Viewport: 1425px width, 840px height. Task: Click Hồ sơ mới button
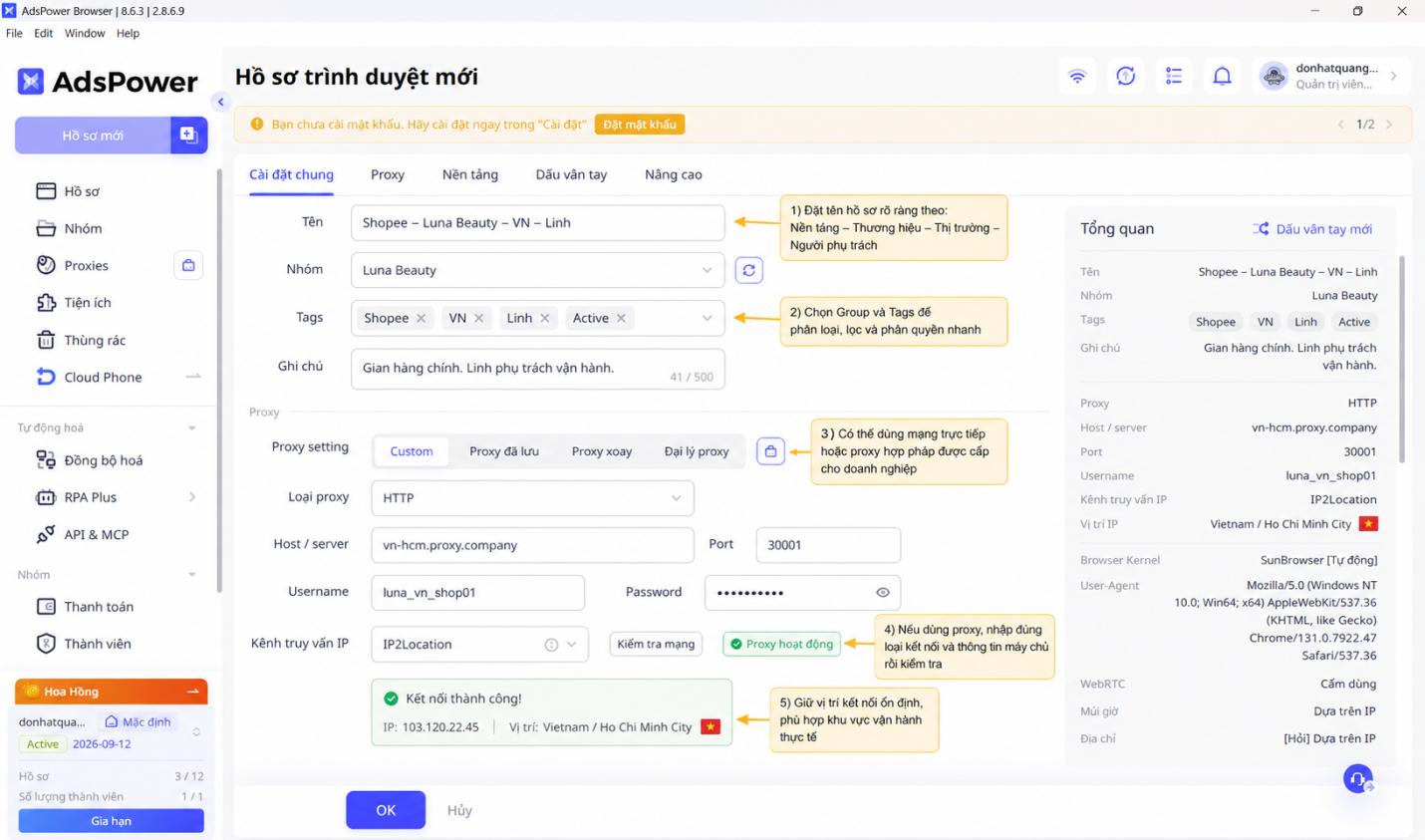pos(93,136)
